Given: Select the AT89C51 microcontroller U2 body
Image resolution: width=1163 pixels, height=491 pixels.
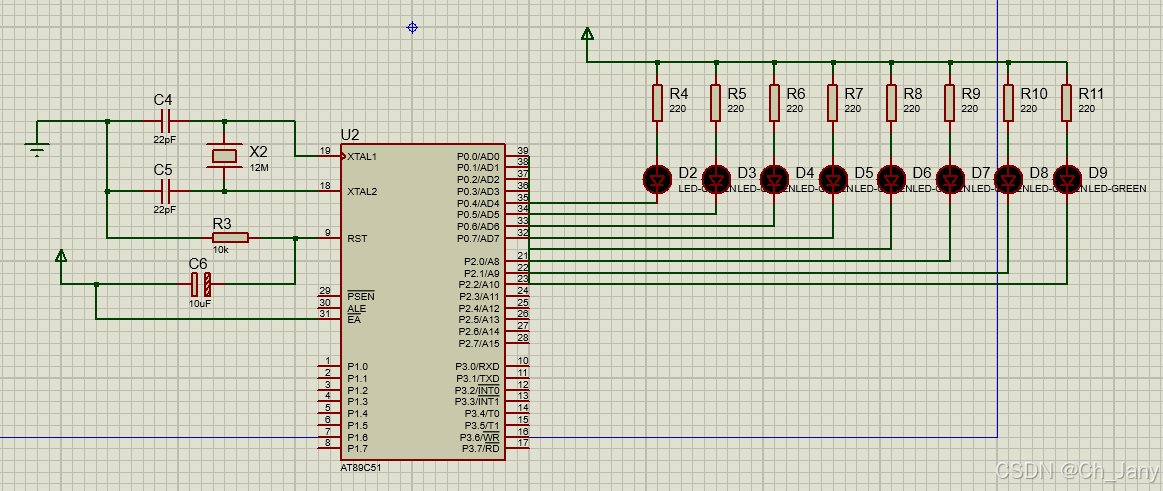Looking at the screenshot, I should (x=423, y=302).
